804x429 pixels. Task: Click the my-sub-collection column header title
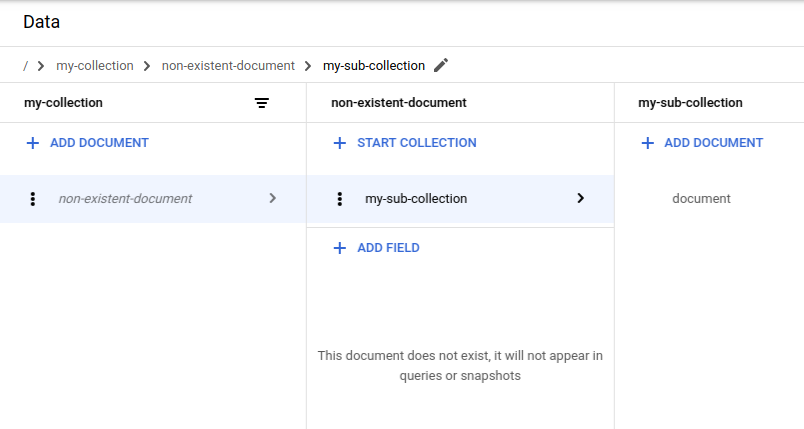coord(690,103)
